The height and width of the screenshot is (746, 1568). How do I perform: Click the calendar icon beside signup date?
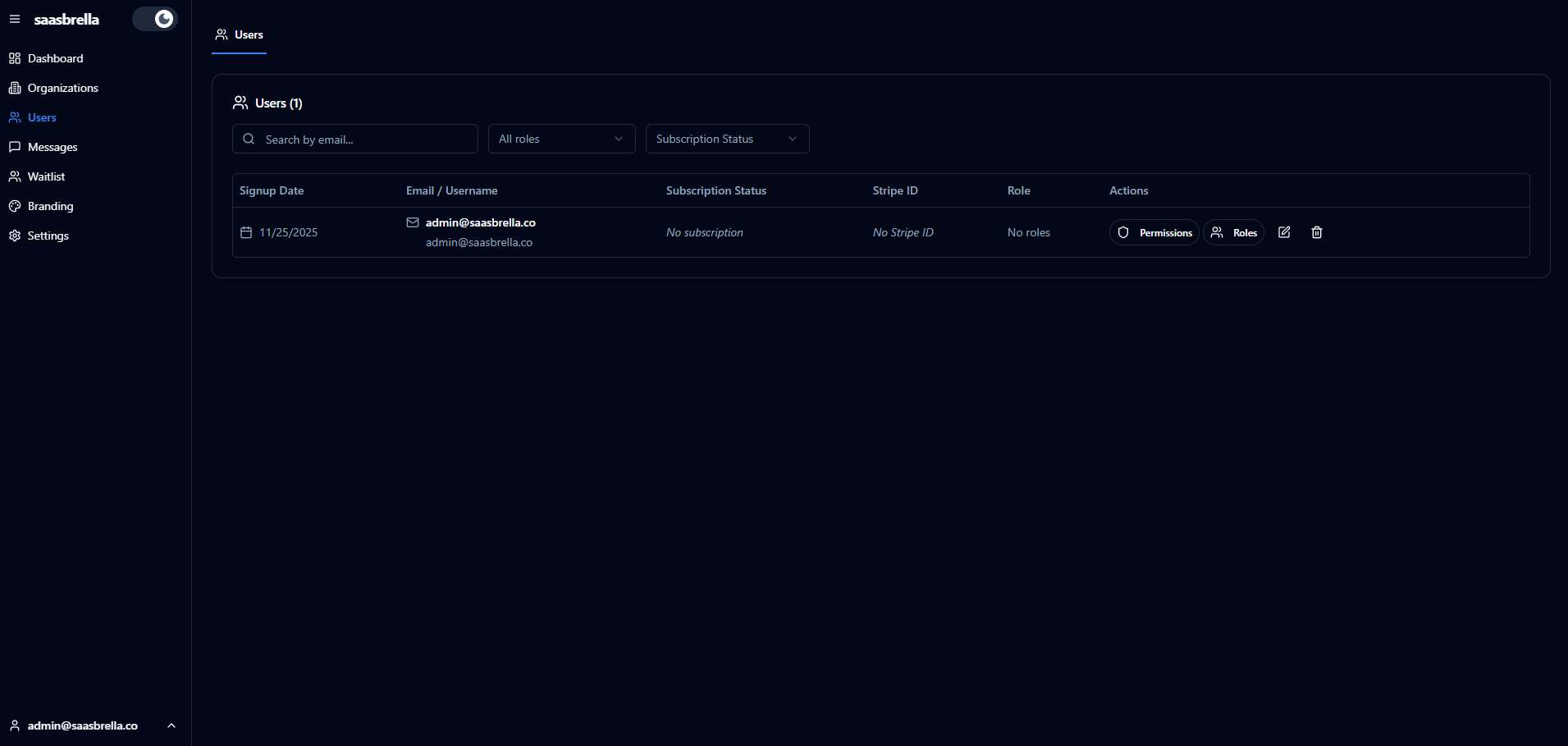(x=246, y=232)
